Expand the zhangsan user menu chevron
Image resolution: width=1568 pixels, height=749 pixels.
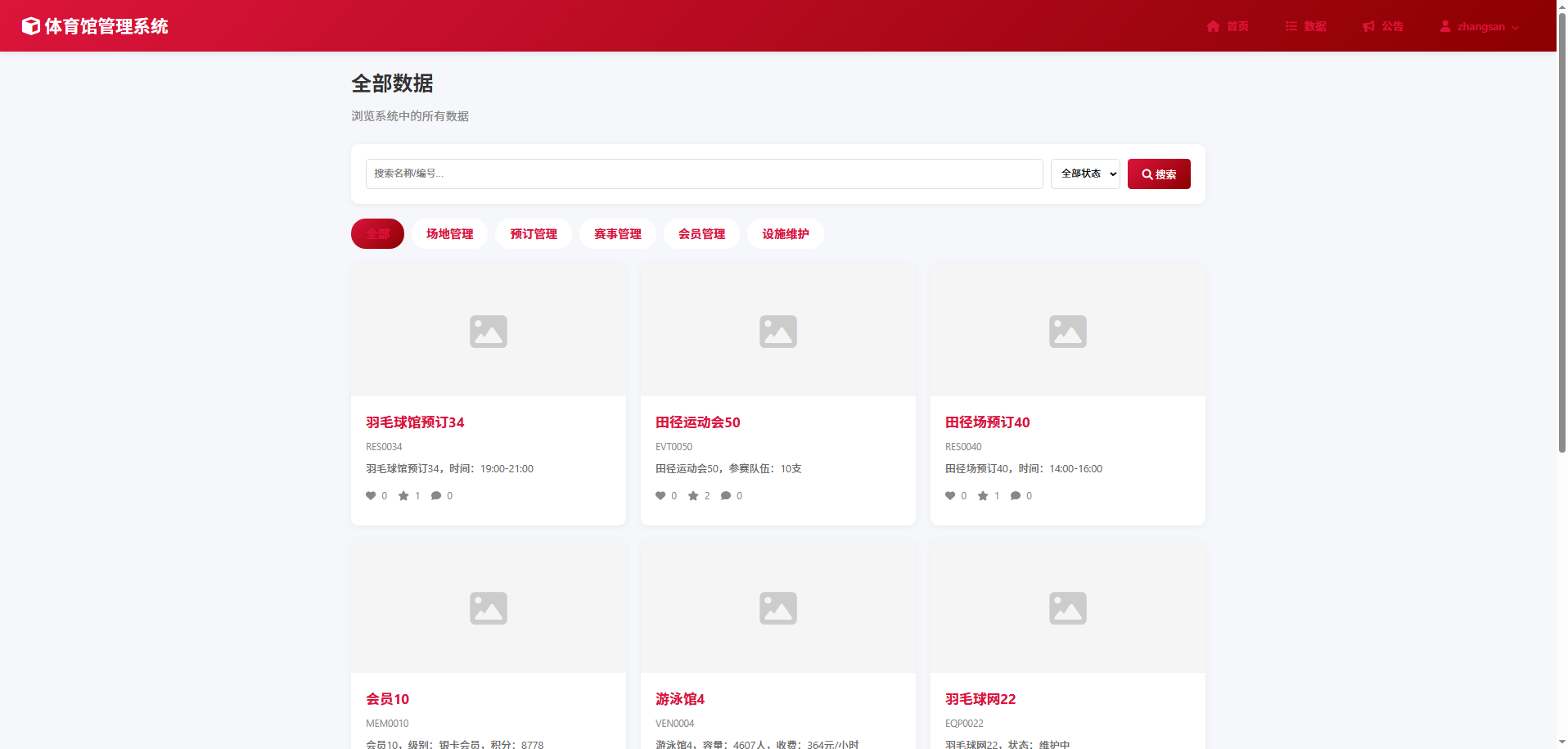1516,27
